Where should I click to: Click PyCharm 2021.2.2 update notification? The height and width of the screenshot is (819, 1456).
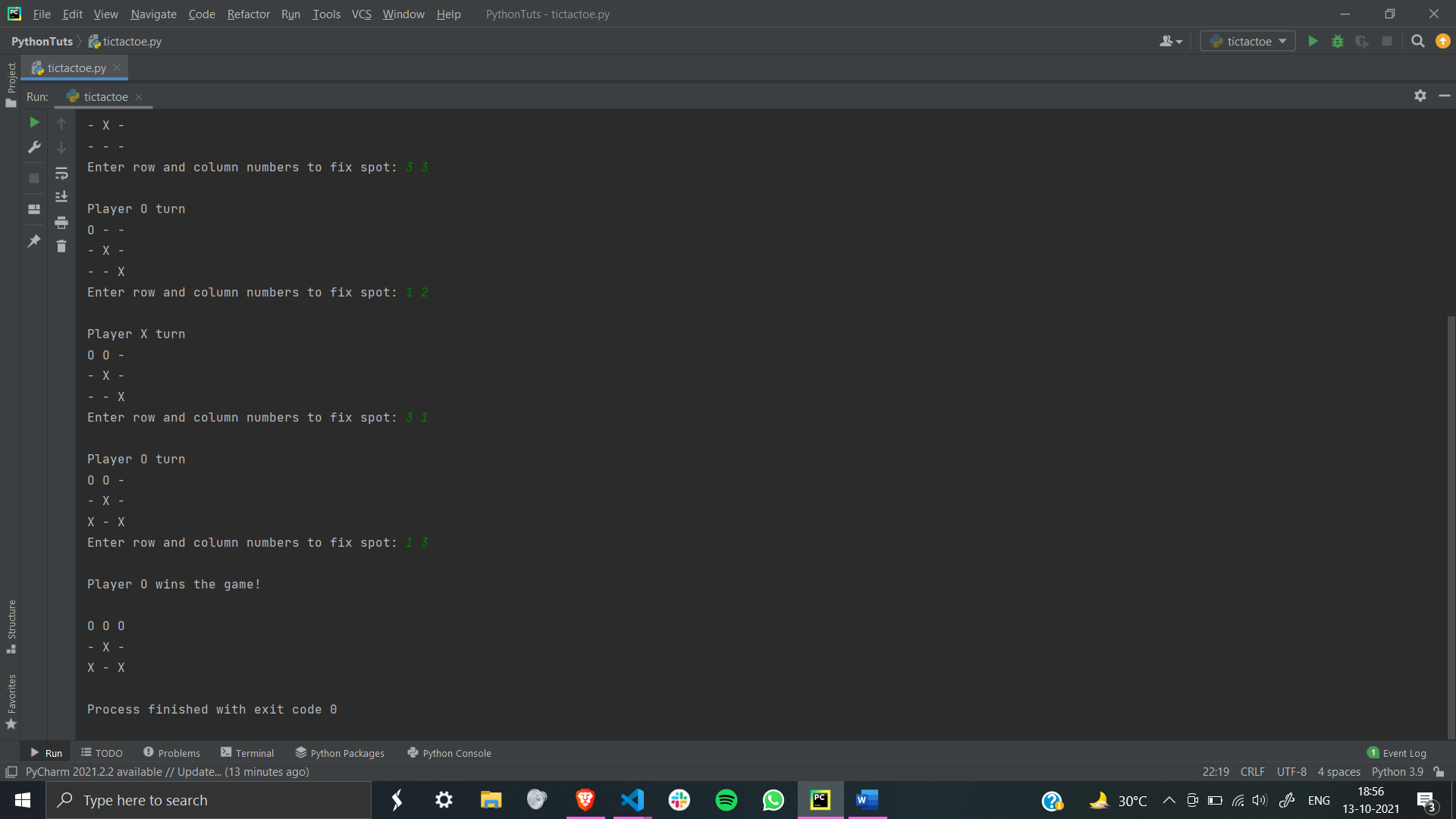[167, 772]
